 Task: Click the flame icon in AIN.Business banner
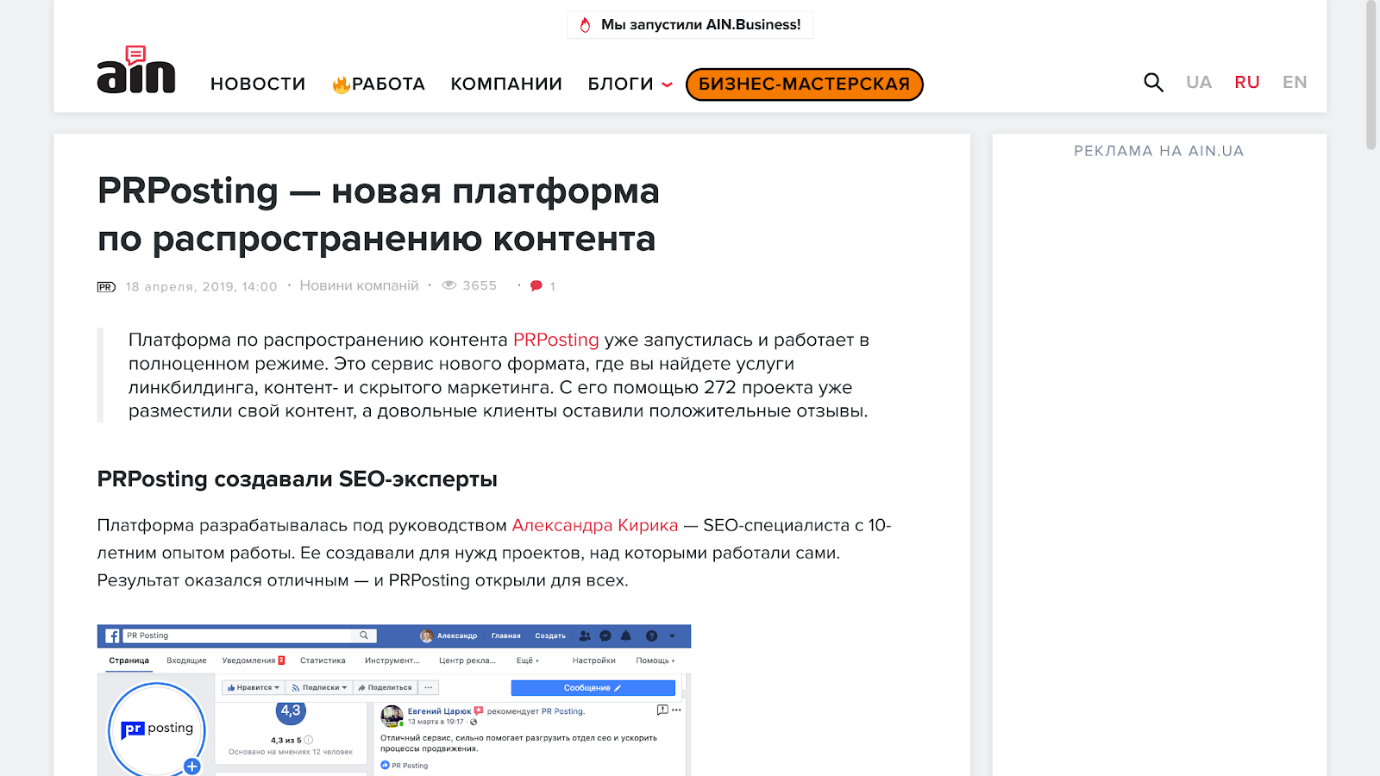point(585,25)
